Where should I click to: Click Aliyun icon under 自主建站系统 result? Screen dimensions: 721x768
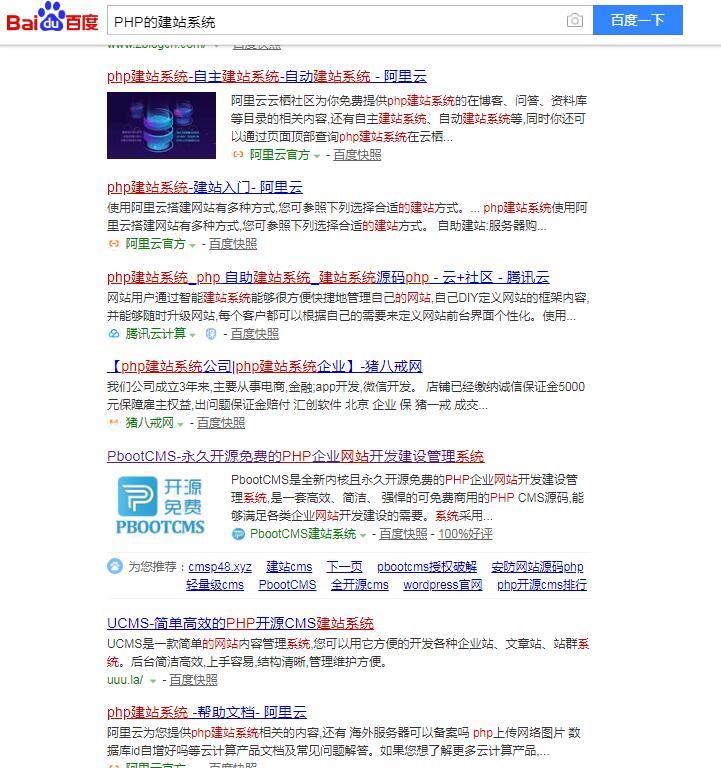[x=238, y=155]
